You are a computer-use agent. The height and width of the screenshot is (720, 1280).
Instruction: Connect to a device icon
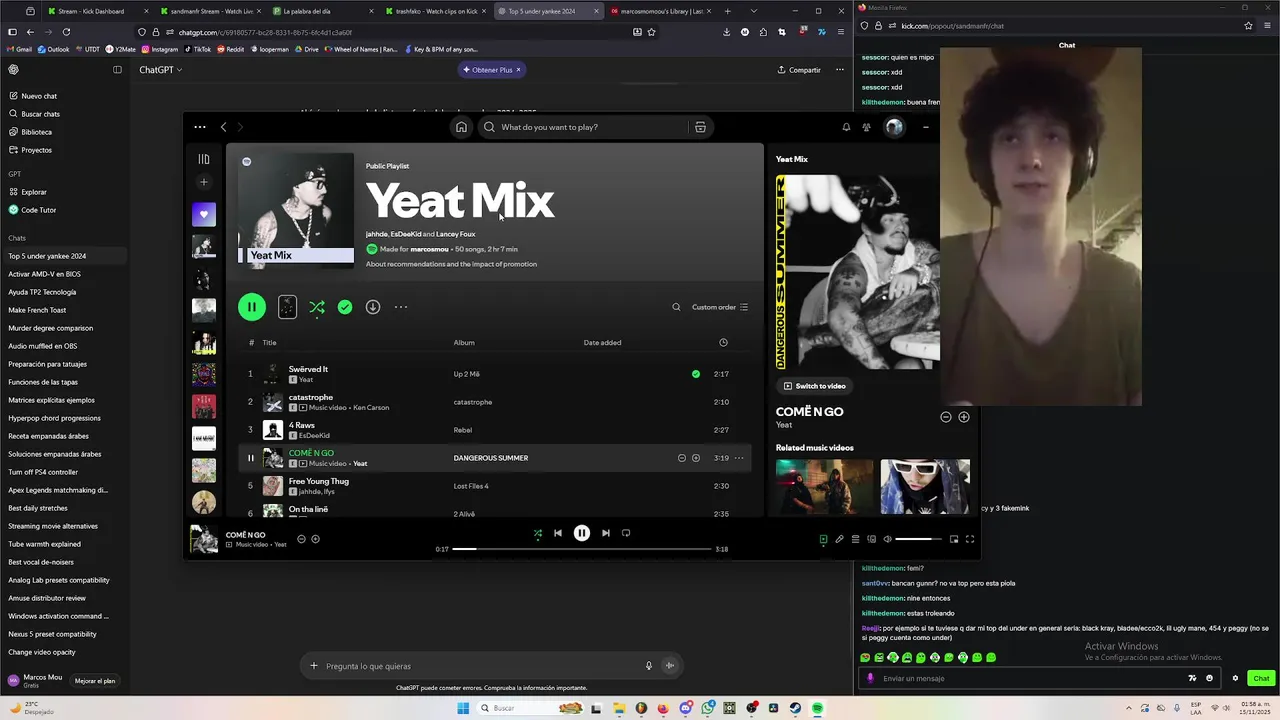(x=871, y=539)
